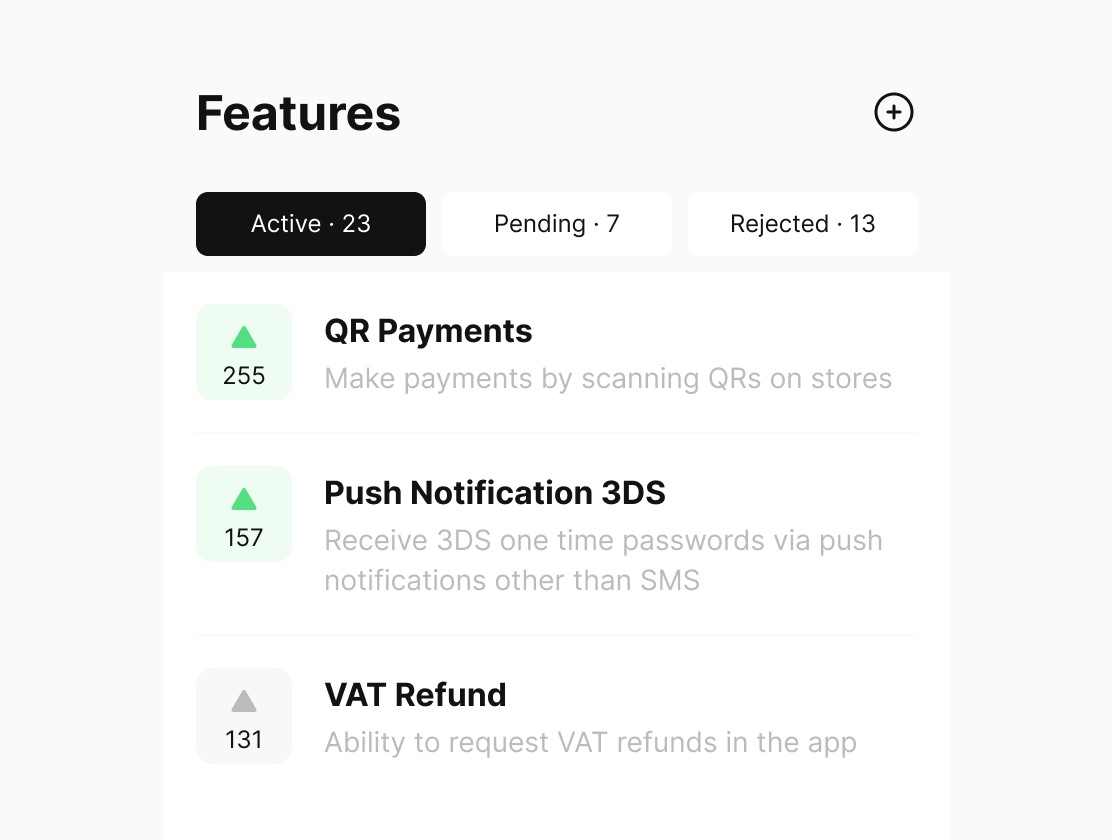Click the 131 vote count

coord(244,740)
